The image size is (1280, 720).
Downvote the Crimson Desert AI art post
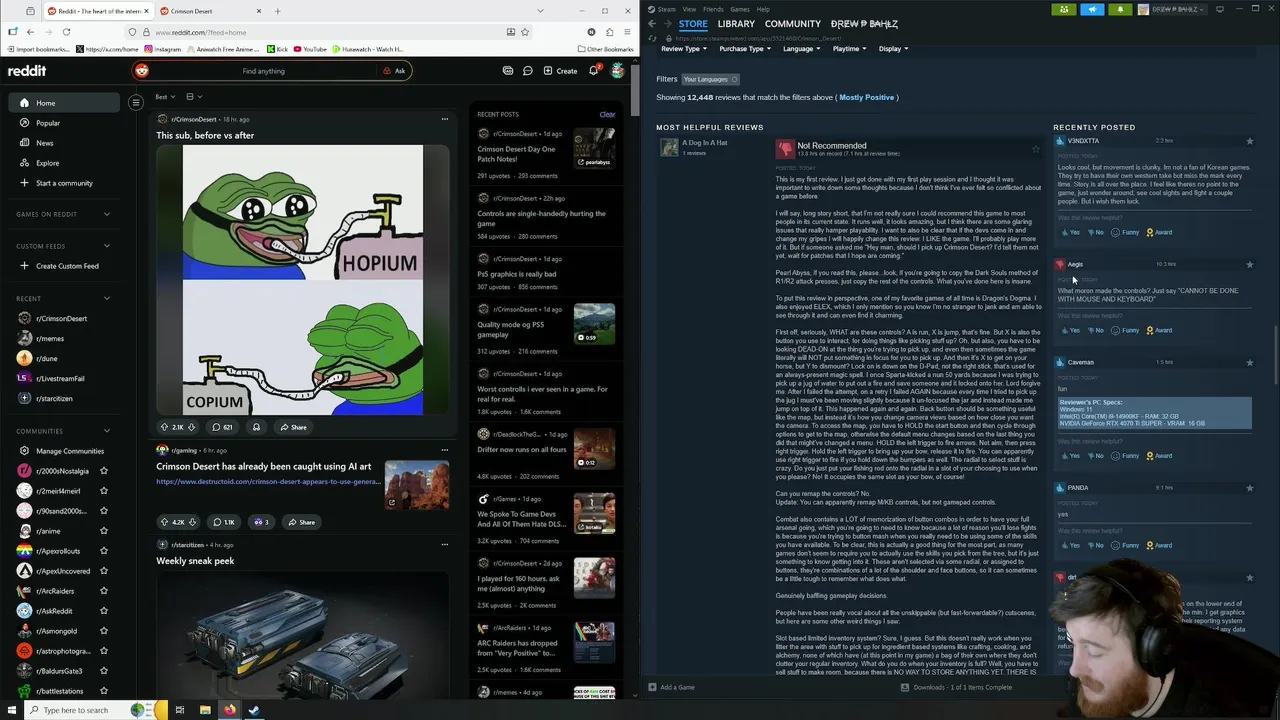192,522
